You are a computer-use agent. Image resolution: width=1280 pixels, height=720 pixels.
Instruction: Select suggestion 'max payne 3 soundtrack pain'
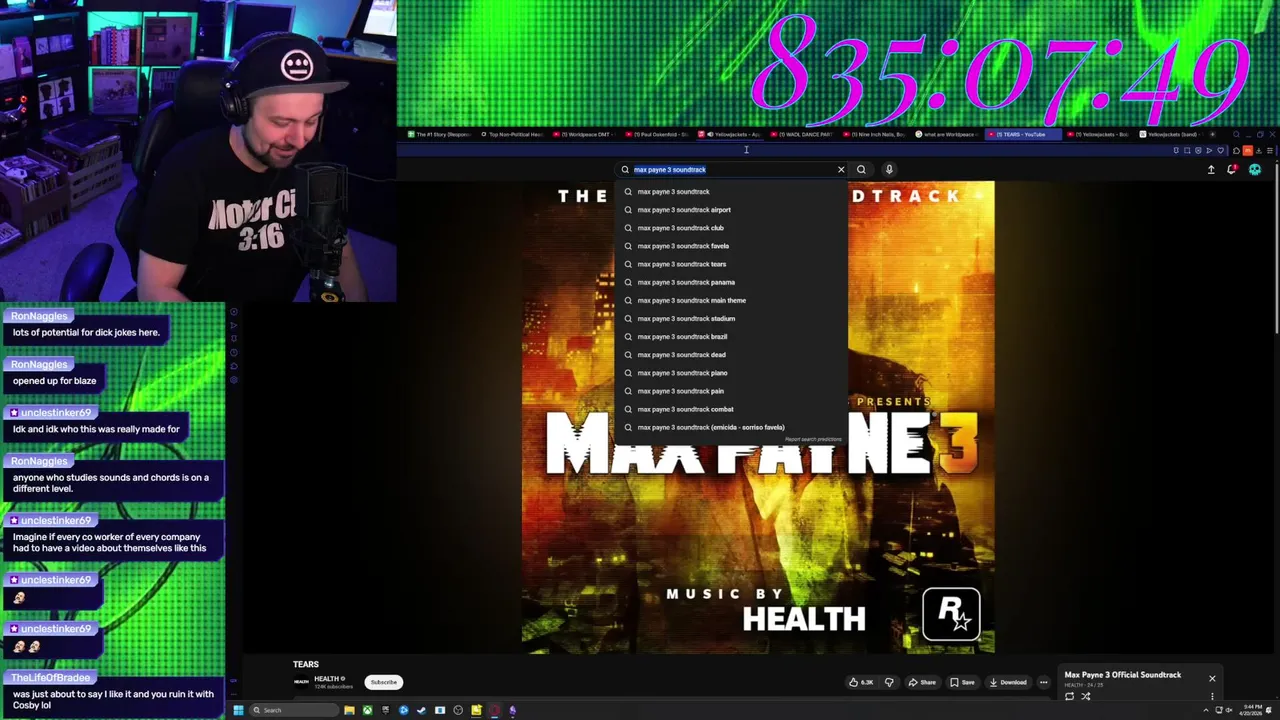[732, 391]
